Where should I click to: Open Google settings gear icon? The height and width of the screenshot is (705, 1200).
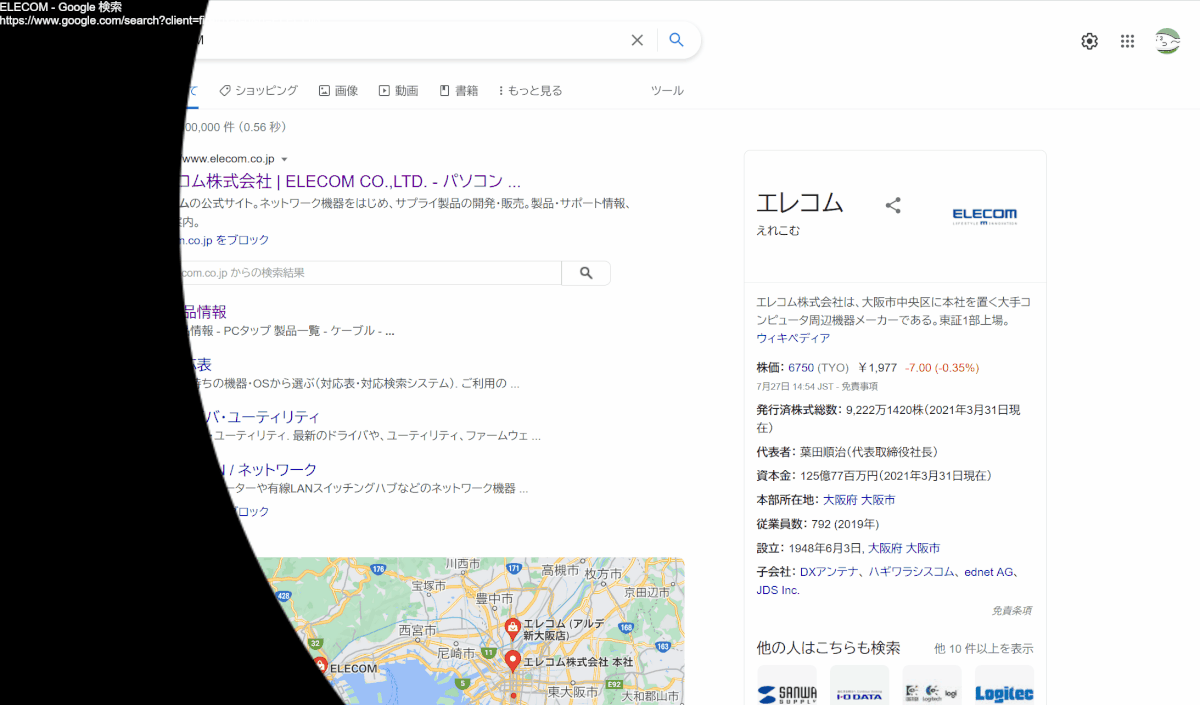click(1090, 41)
